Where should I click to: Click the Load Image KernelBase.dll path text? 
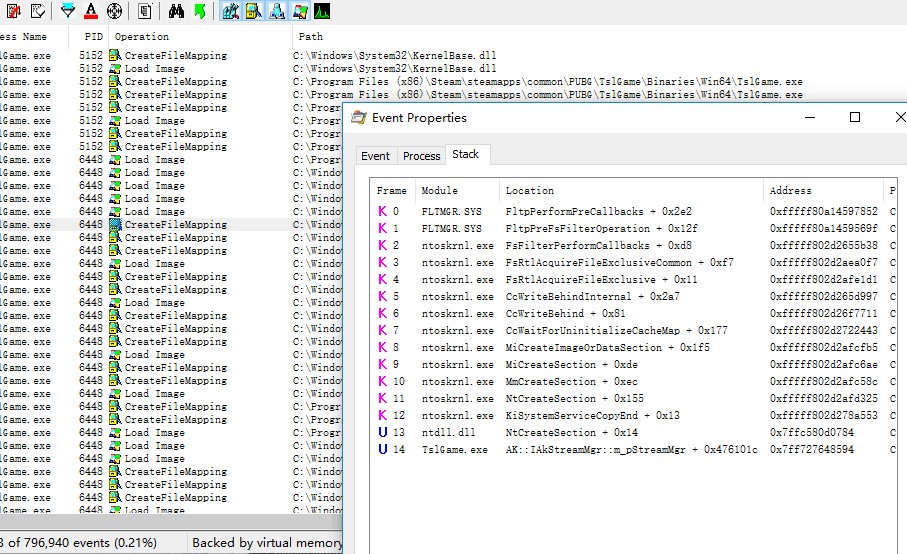click(394, 68)
